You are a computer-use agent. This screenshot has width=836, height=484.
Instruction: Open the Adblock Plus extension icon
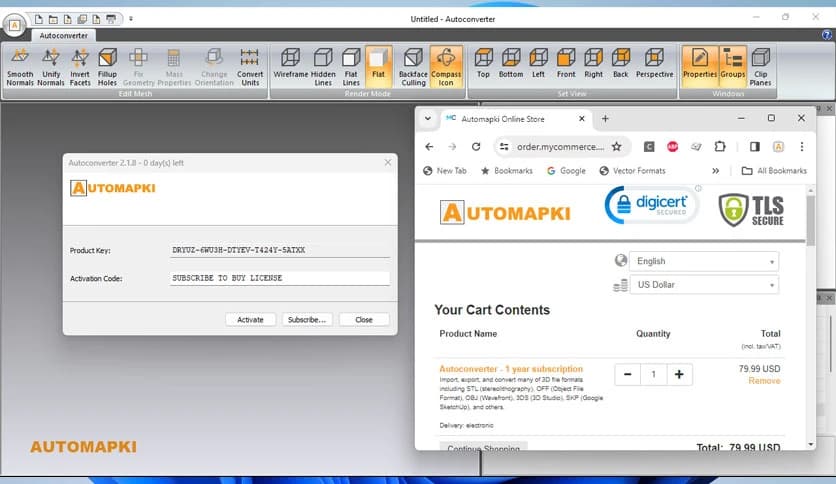click(x=672, y=147)
